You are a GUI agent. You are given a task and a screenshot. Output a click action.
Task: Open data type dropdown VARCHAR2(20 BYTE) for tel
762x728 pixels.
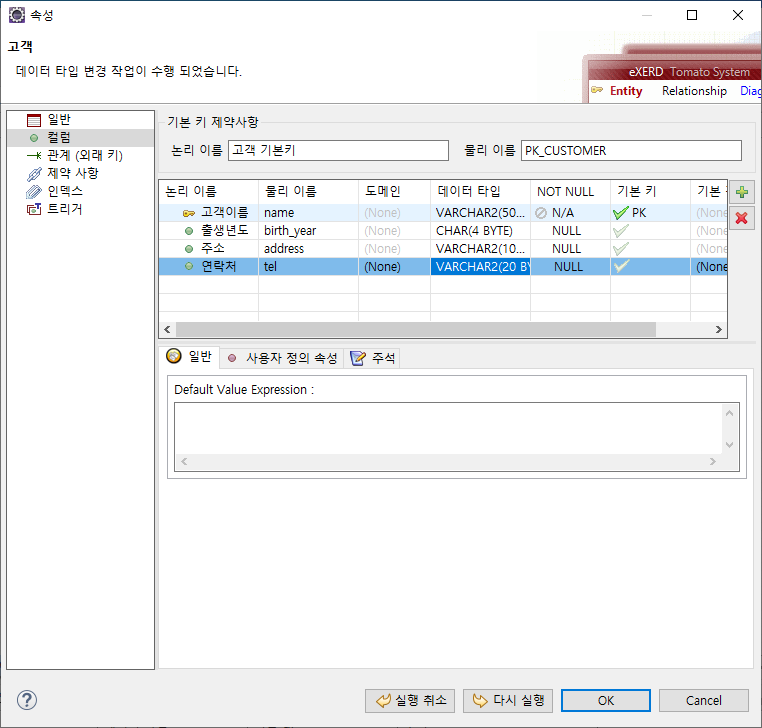[x=480, y=267]
